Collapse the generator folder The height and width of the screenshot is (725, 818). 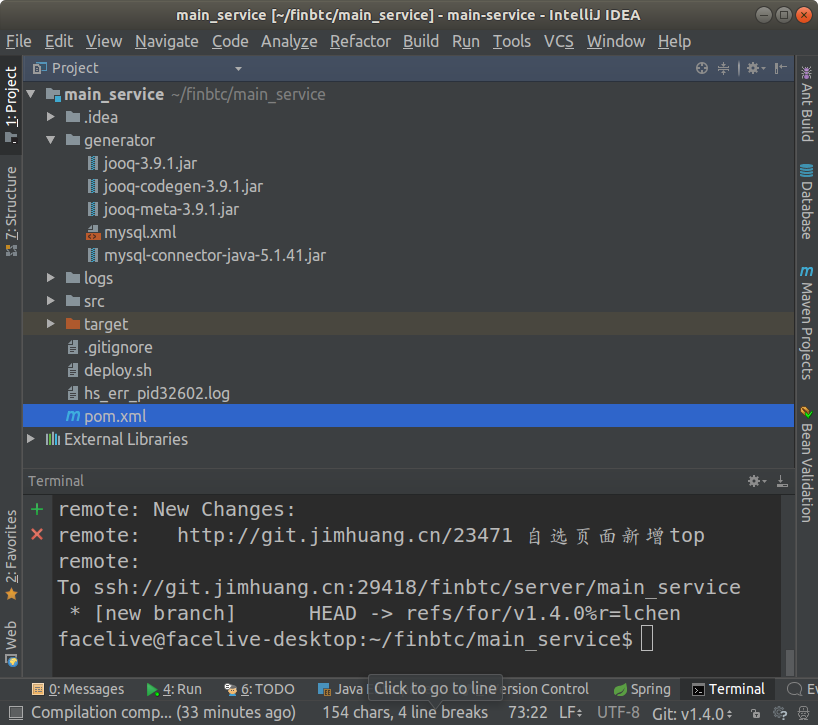[x=51, y=140]
